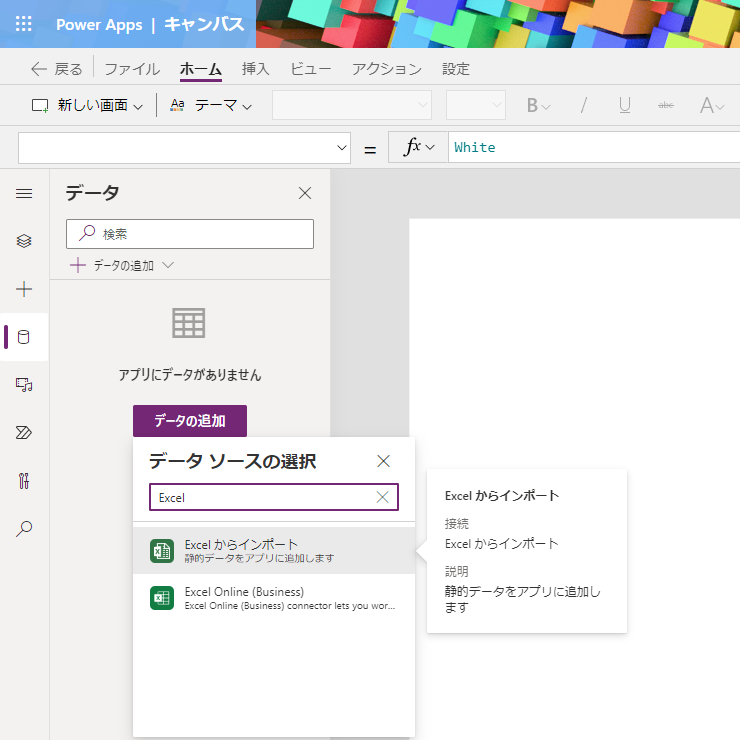Switch to the ビュー tab
The image size is (740, 740).
click(311, 69)
